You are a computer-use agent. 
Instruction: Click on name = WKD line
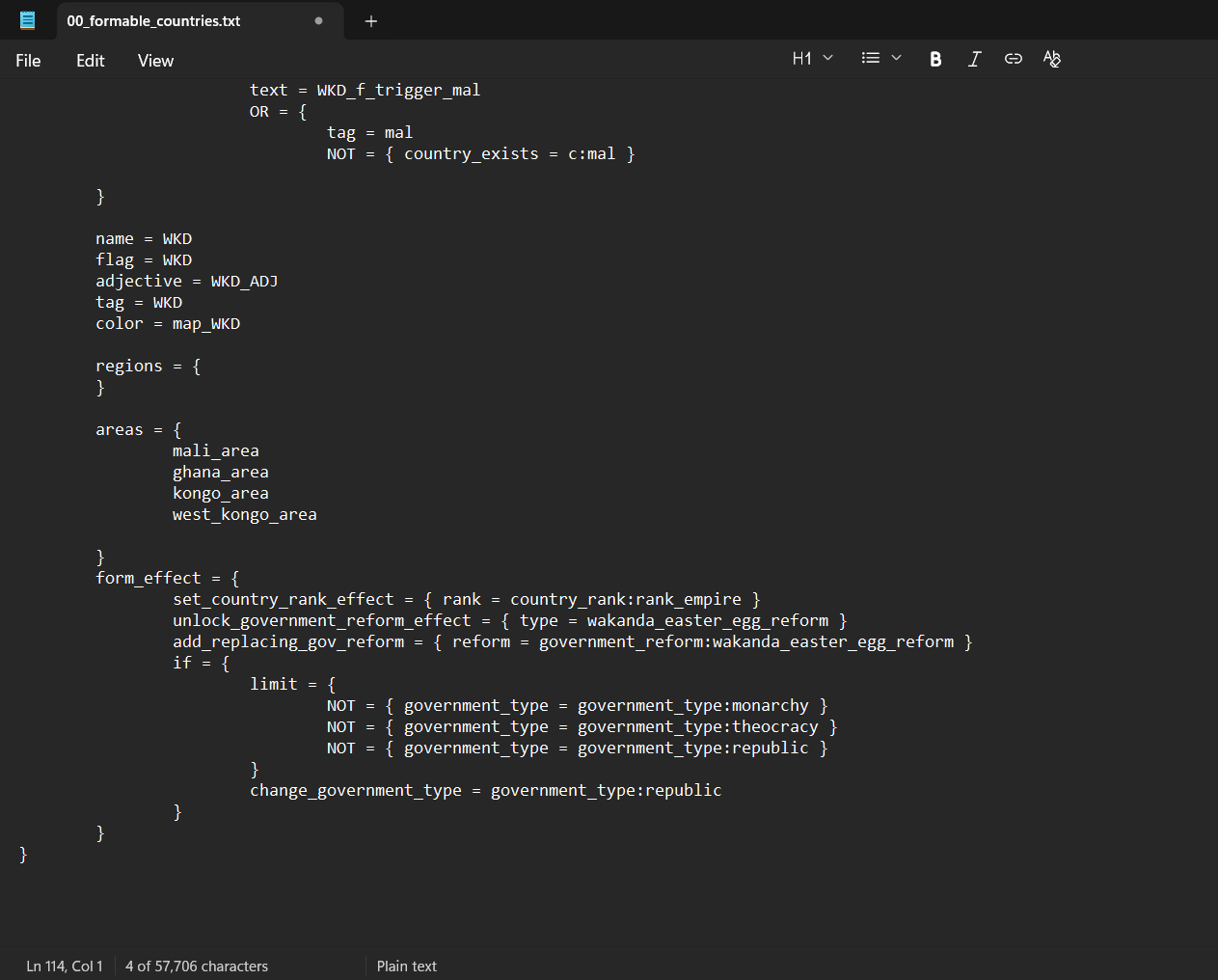tap(144, 238)
